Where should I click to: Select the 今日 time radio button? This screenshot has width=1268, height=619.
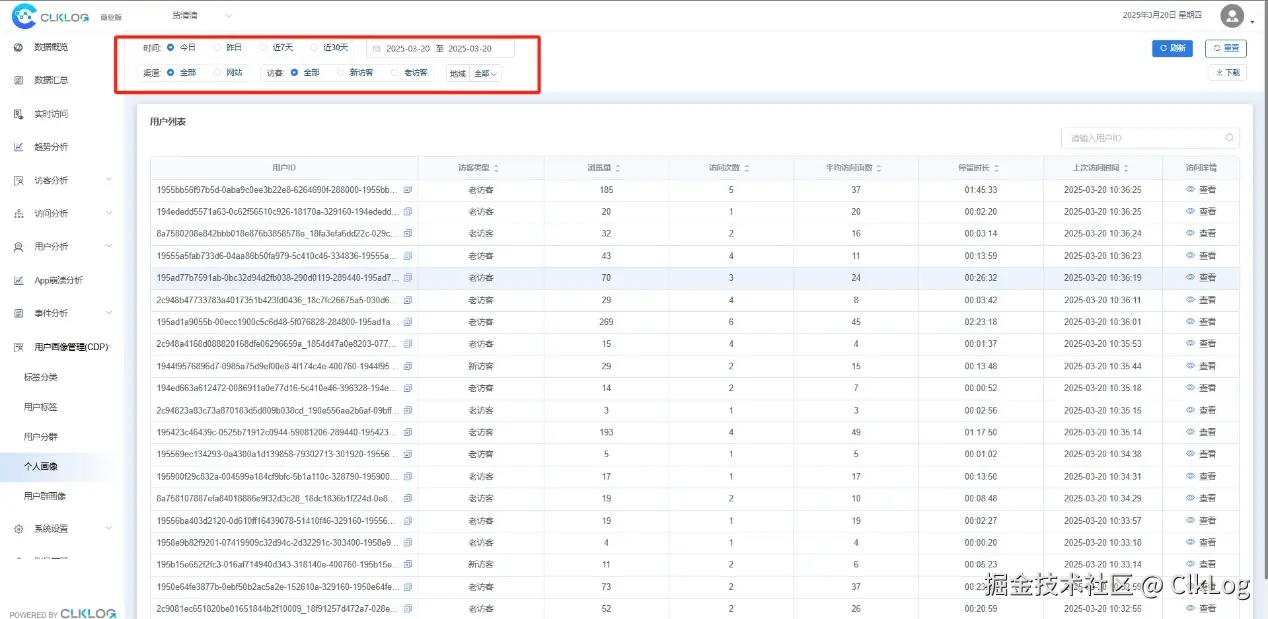pos(170,47)
